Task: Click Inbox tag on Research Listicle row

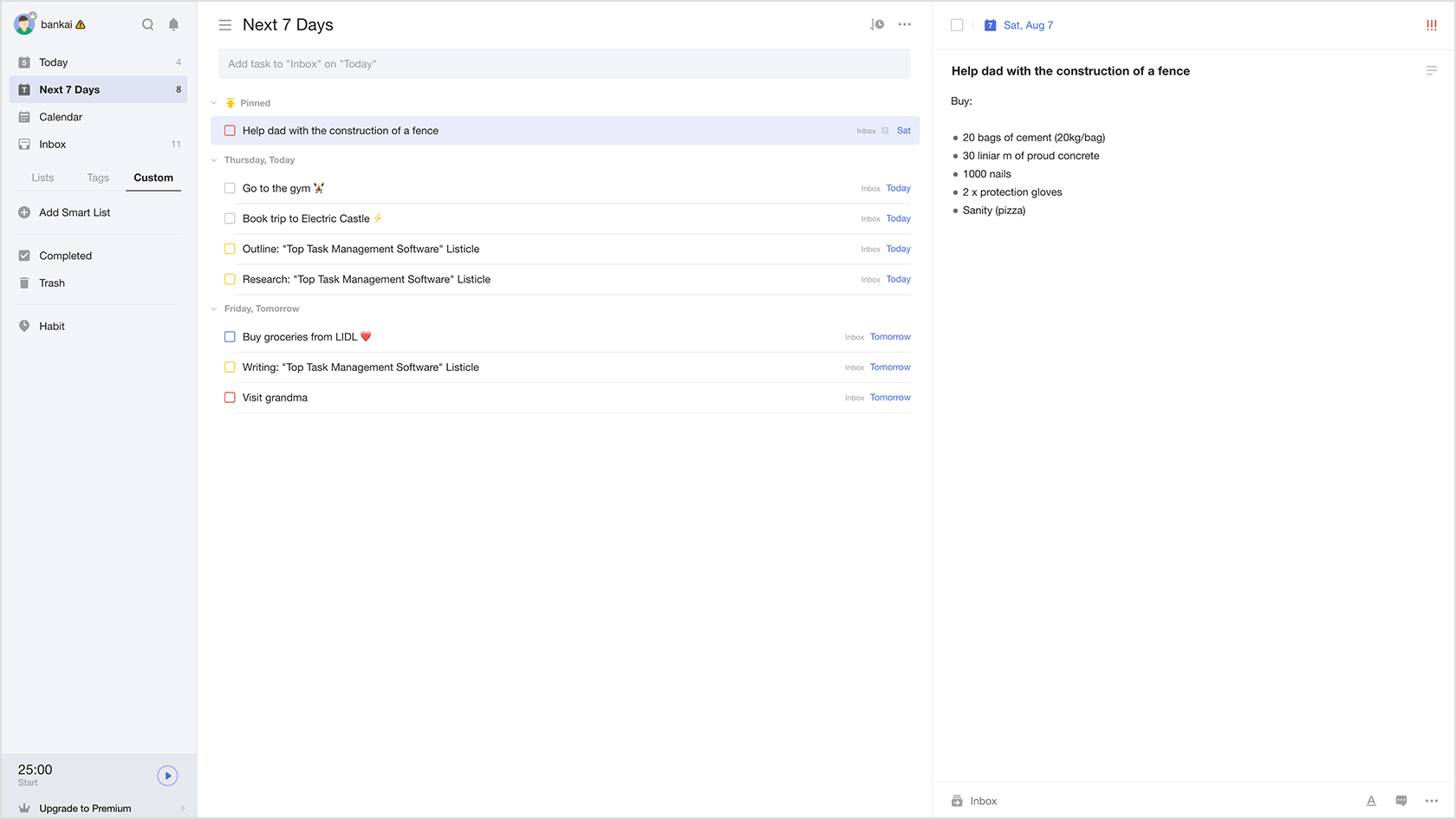Action: (870, 279)
